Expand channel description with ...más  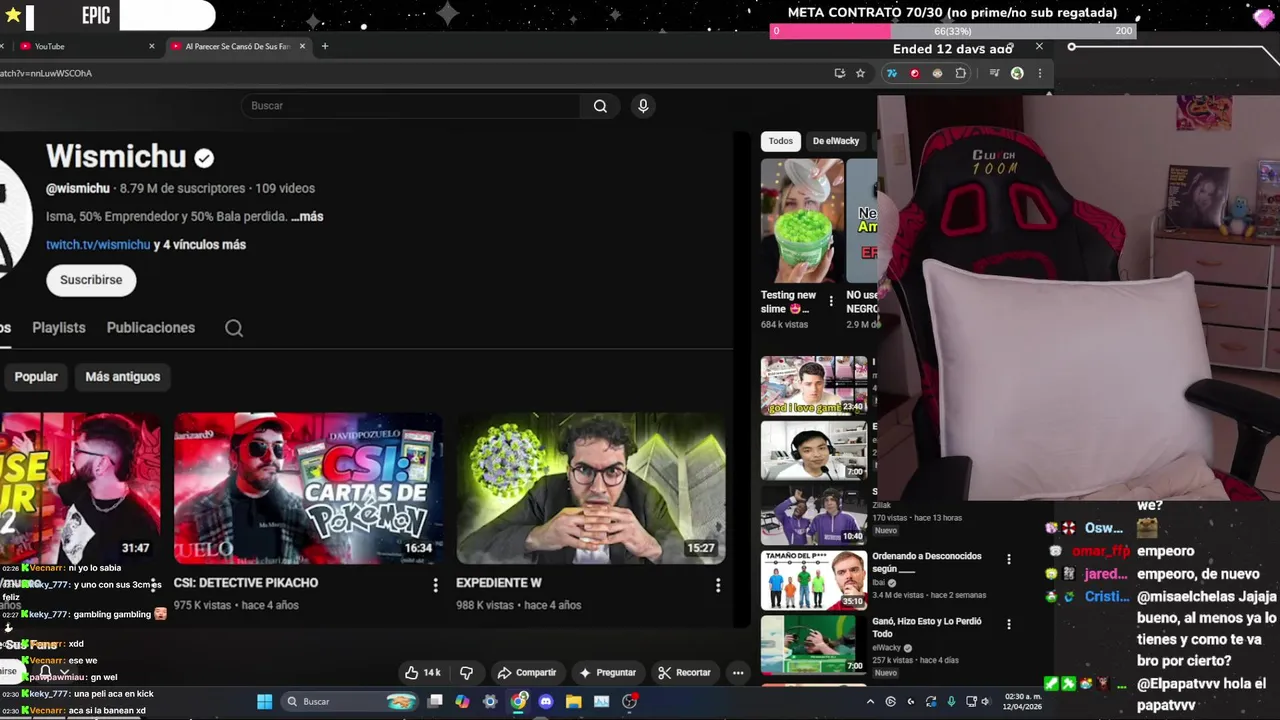tap(307, 216)
